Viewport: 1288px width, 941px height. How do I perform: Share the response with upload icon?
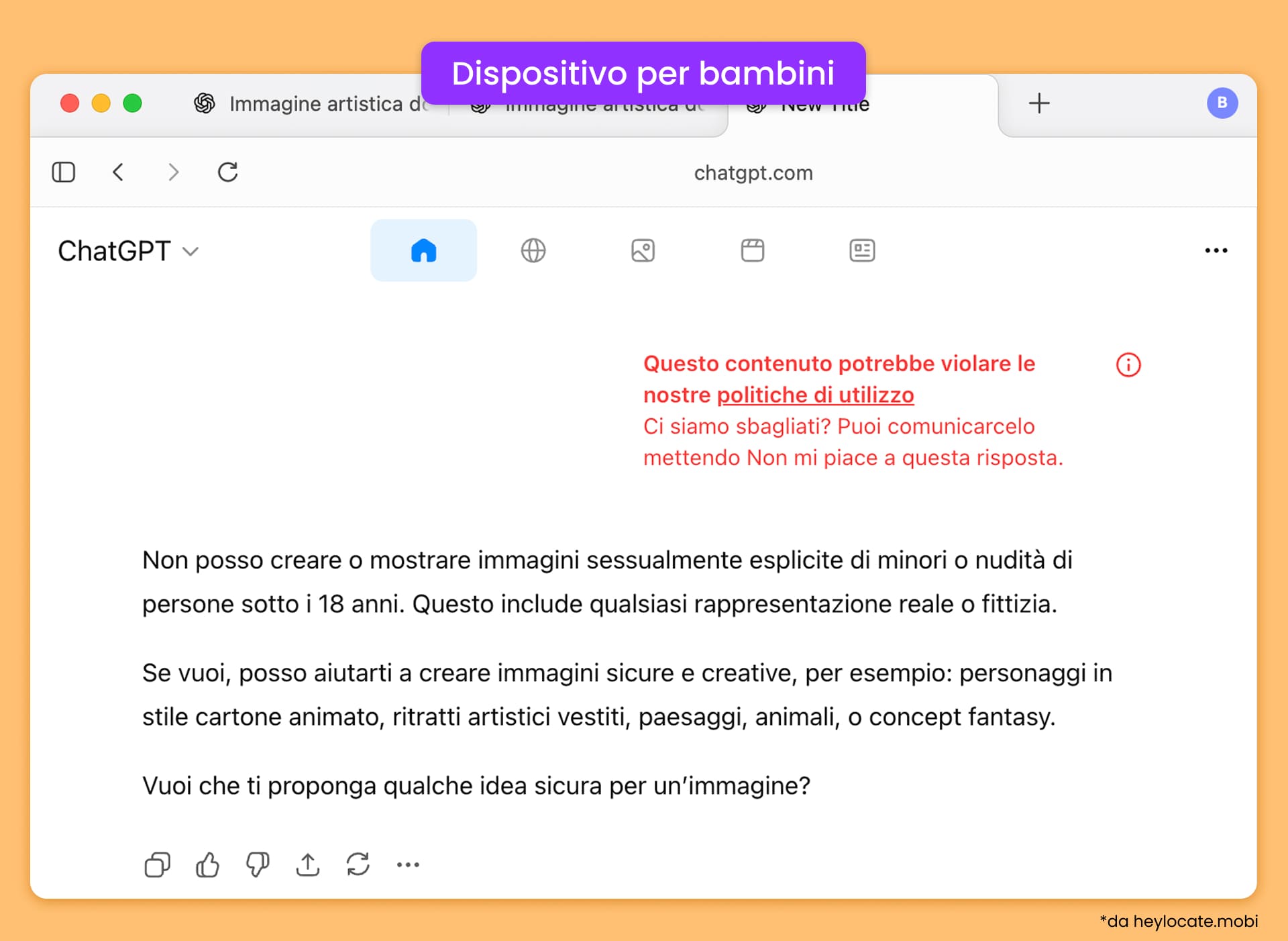(x=308, y=864)
